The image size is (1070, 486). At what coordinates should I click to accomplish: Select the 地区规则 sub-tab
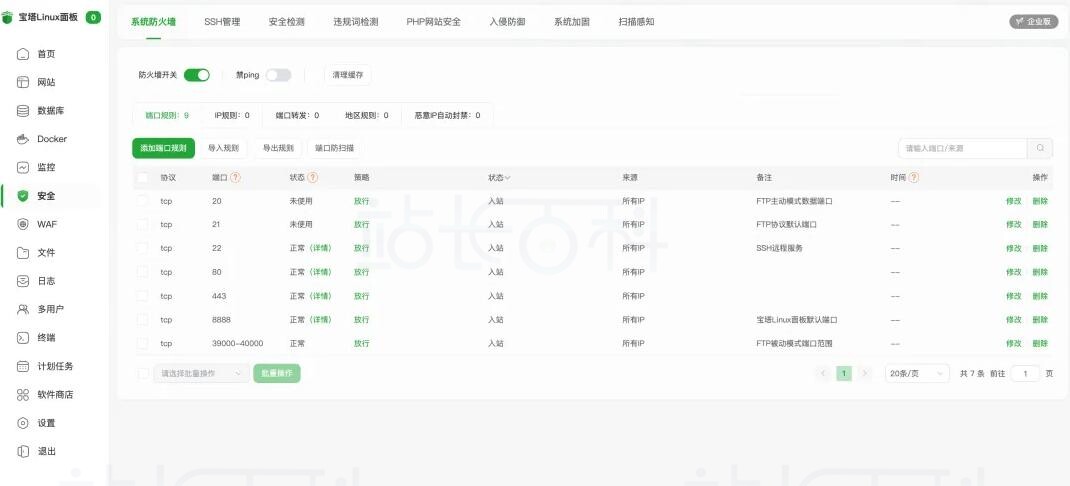click(367, 115)
